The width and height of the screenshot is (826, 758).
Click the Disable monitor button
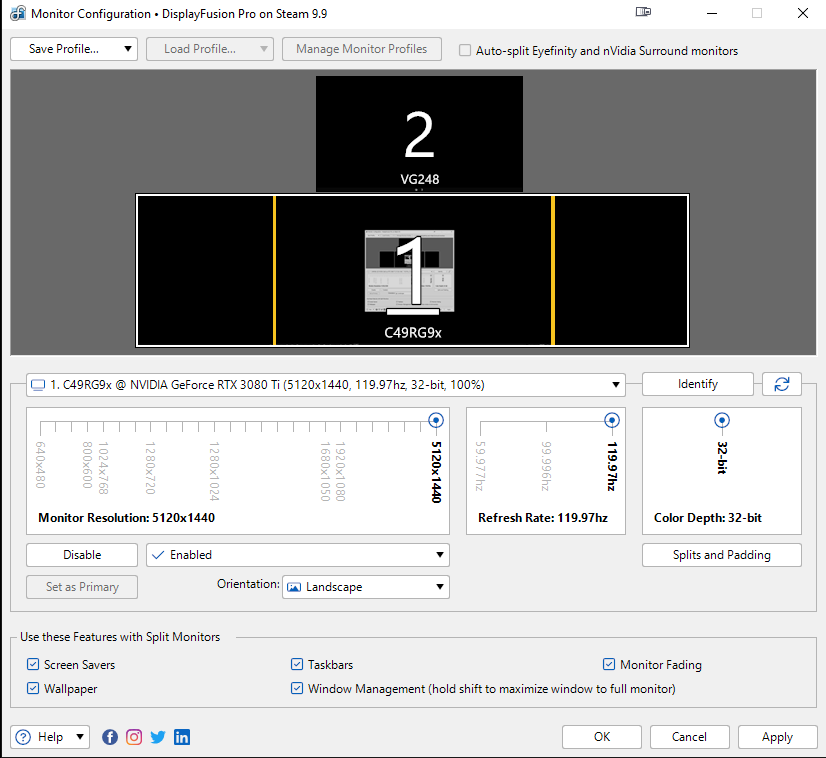click(82, 555)
